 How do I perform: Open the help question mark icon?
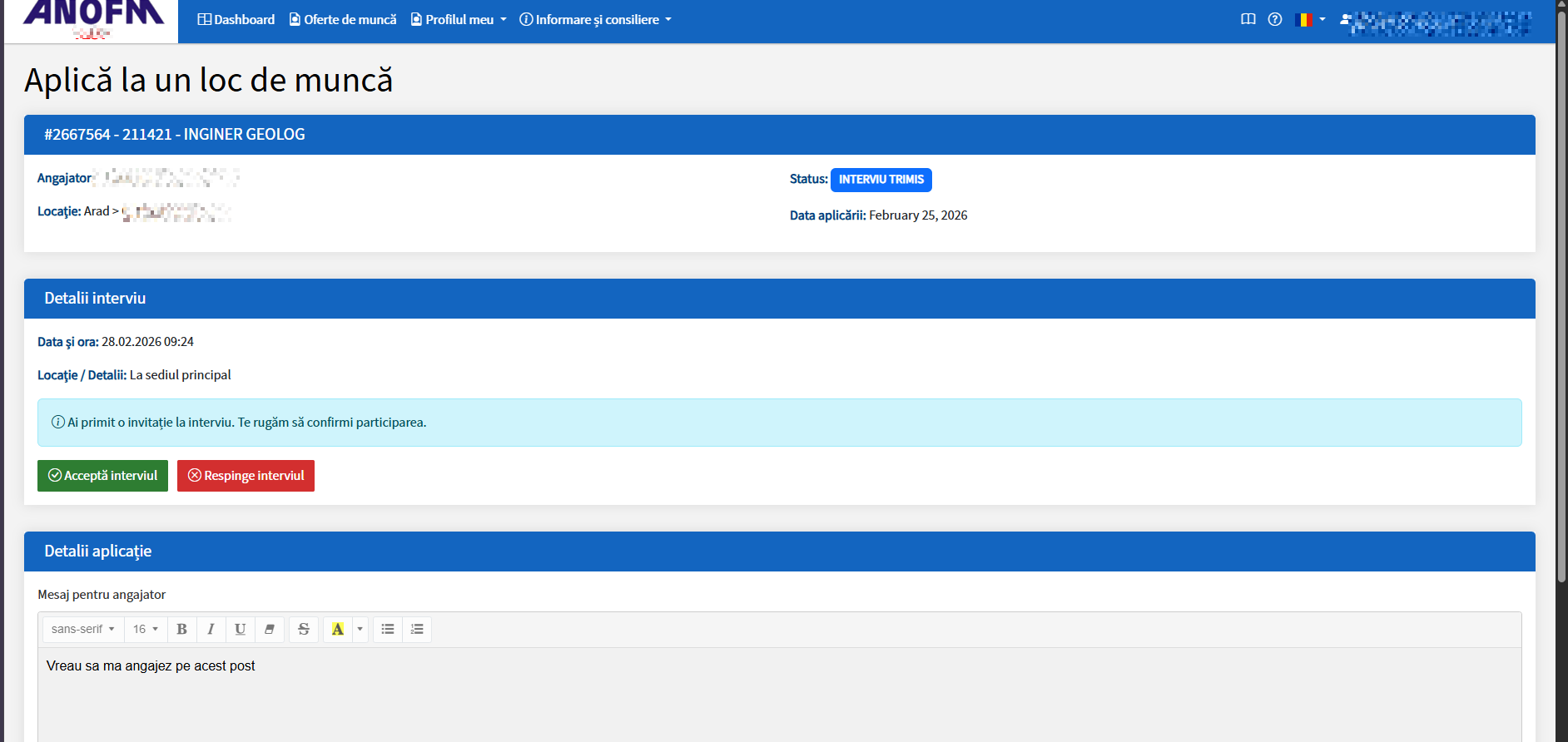pyautogui.click(x=1274, y=19)
